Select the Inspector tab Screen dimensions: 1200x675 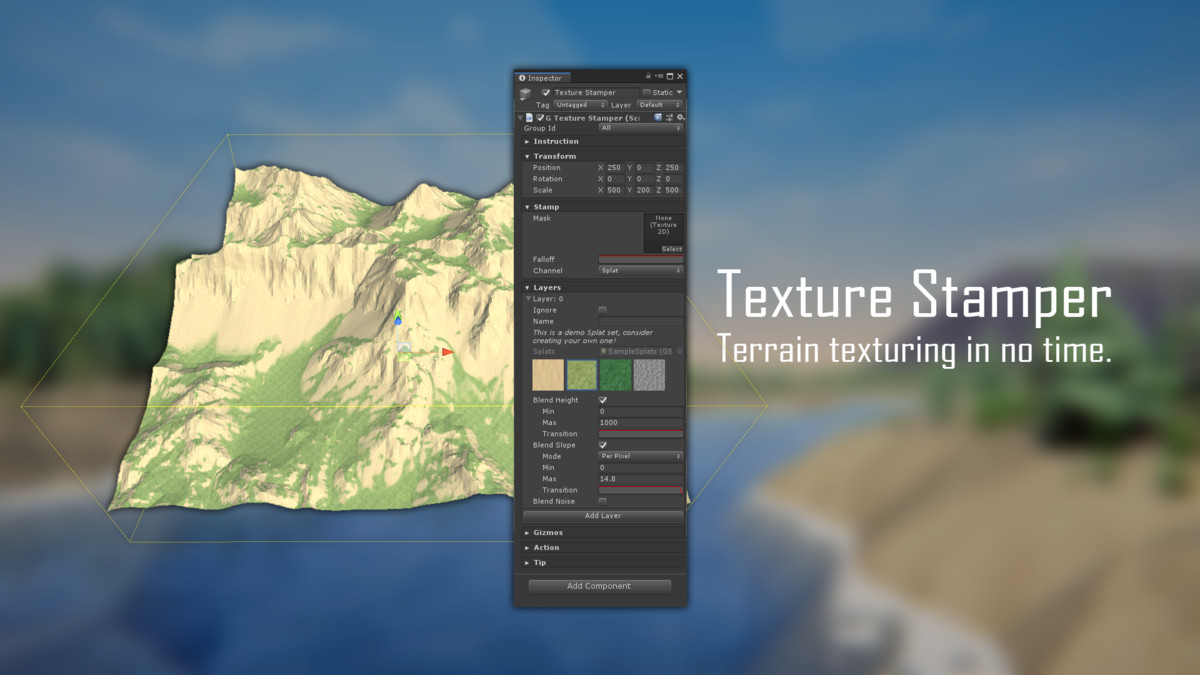(x=543, y=77)
